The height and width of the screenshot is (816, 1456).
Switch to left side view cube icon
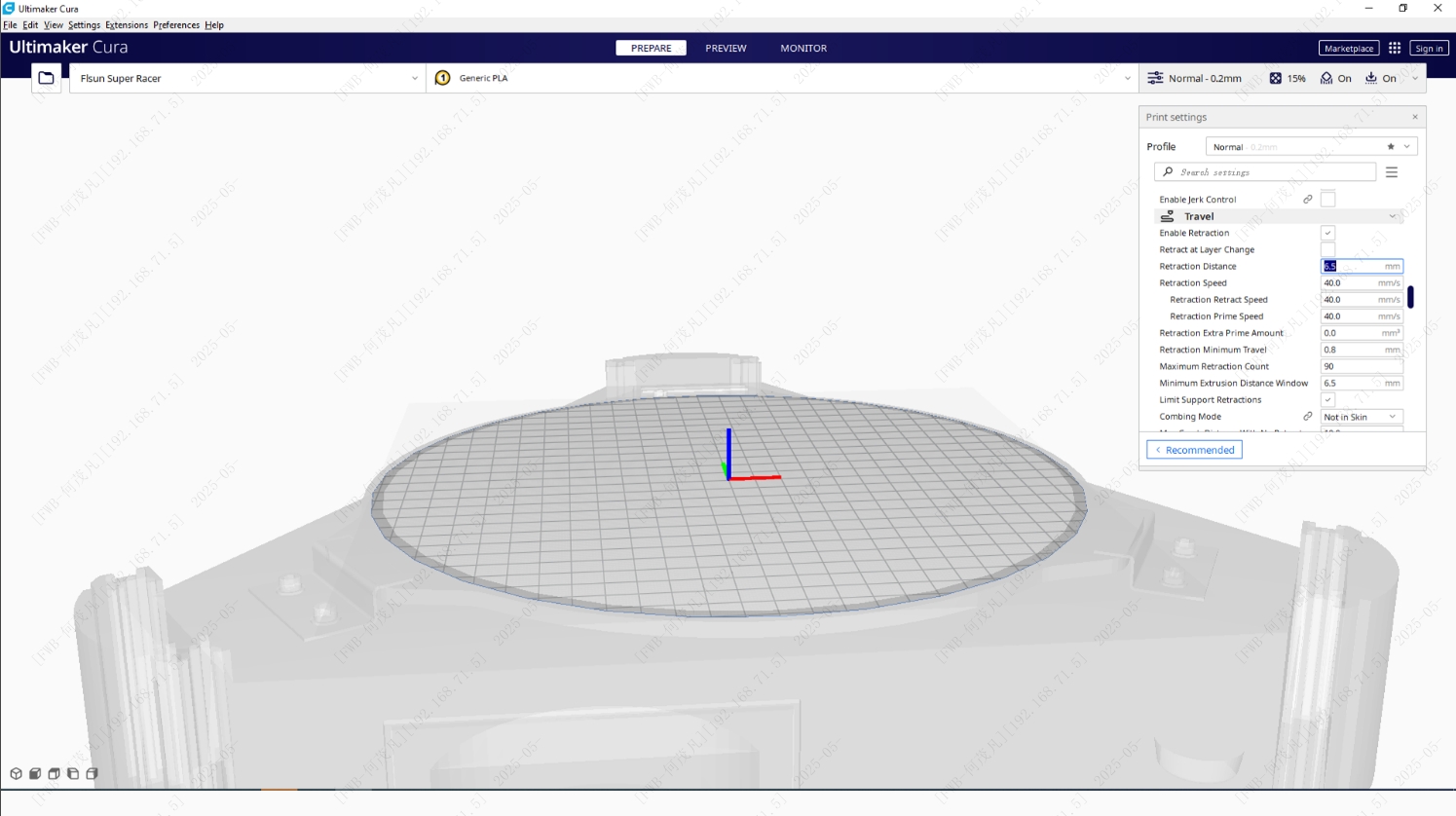pyautogui.click(x=73, y=774)
